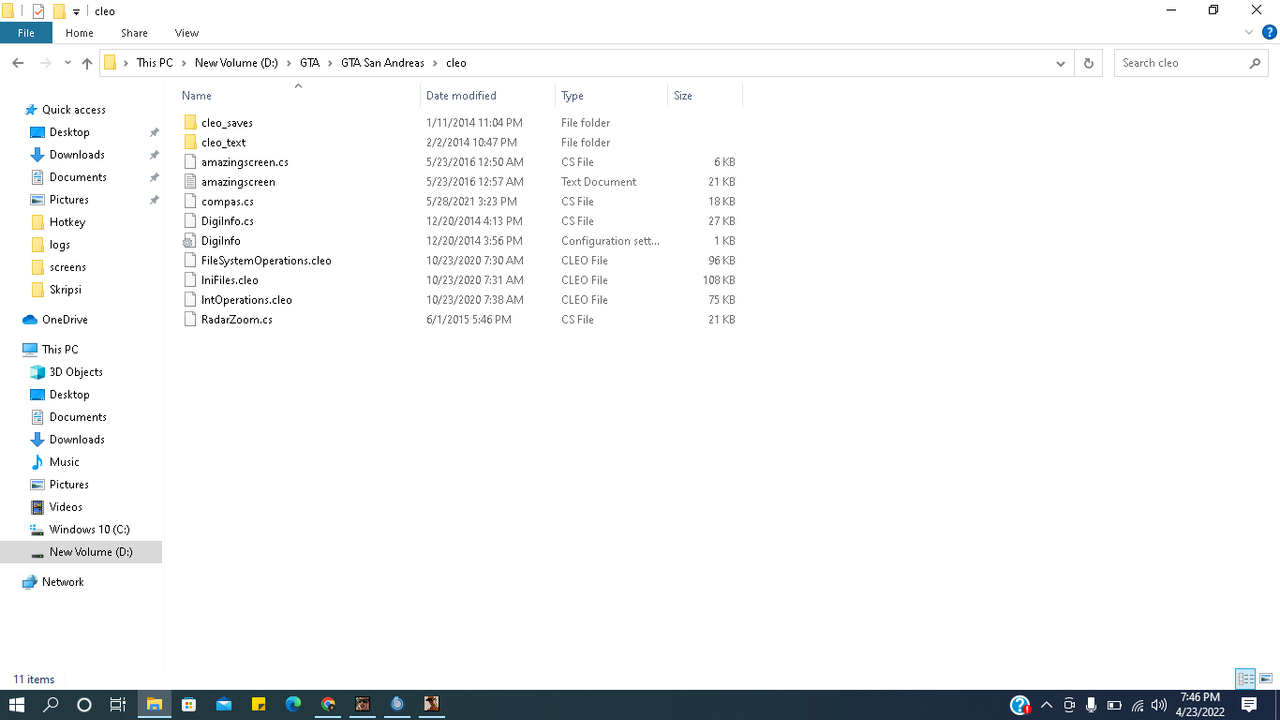Open the logs folder in the sidebar
Viewport: 1280px width, 720px height.
pos(59,245)
